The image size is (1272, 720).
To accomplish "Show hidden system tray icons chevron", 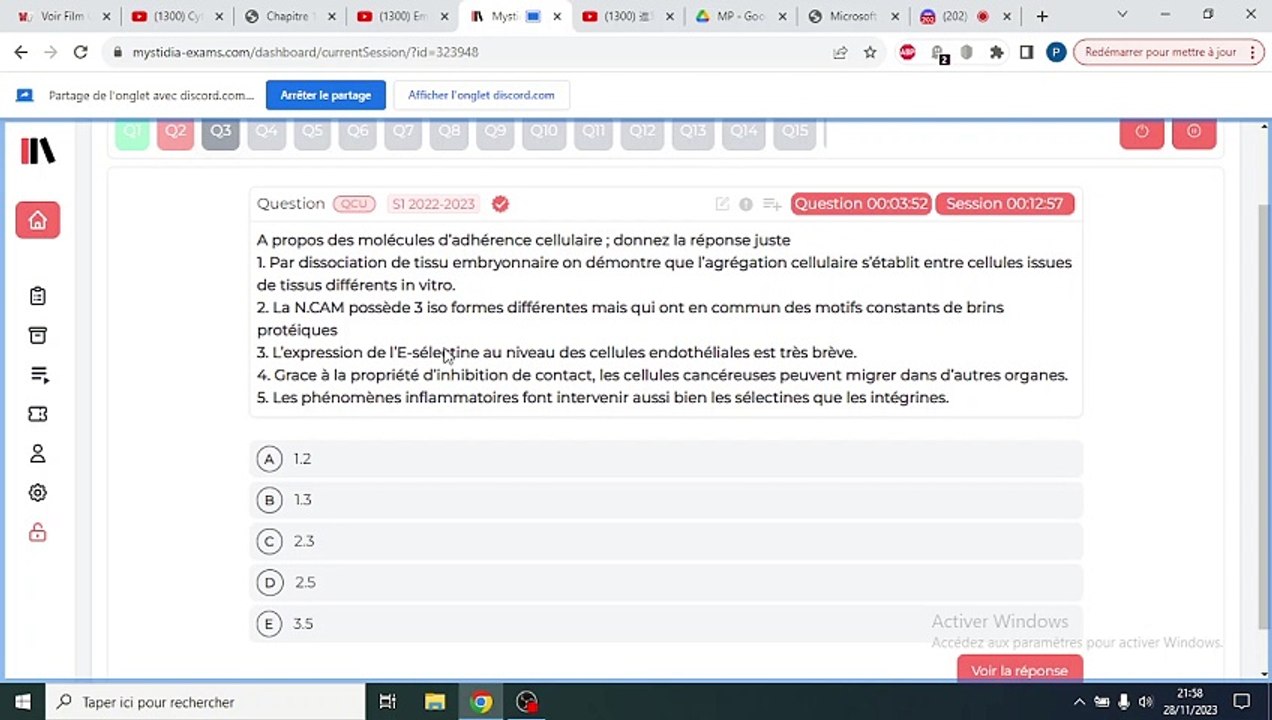I will (1079, 702).
